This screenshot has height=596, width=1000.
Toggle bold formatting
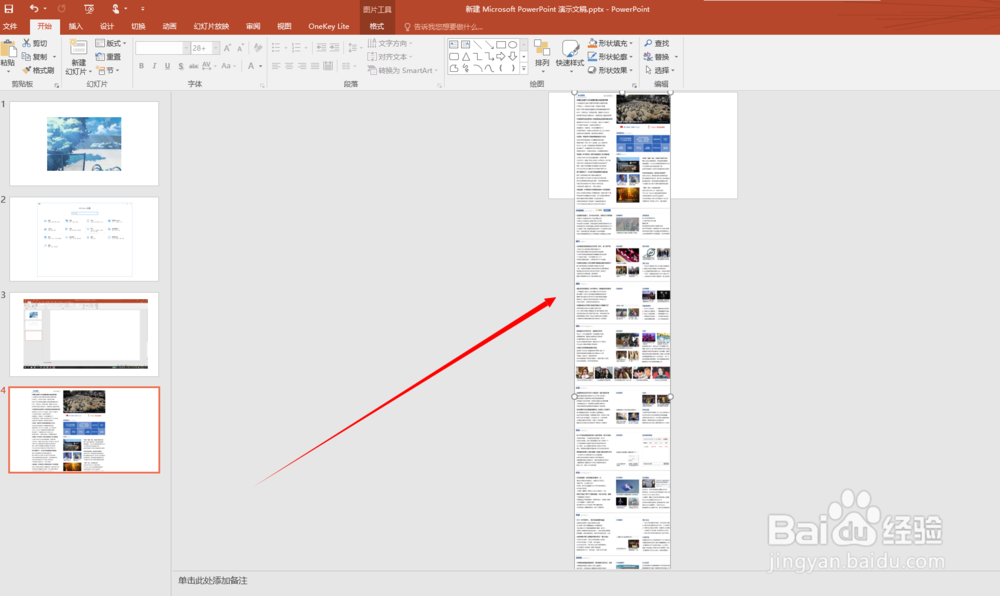(141, 66)
